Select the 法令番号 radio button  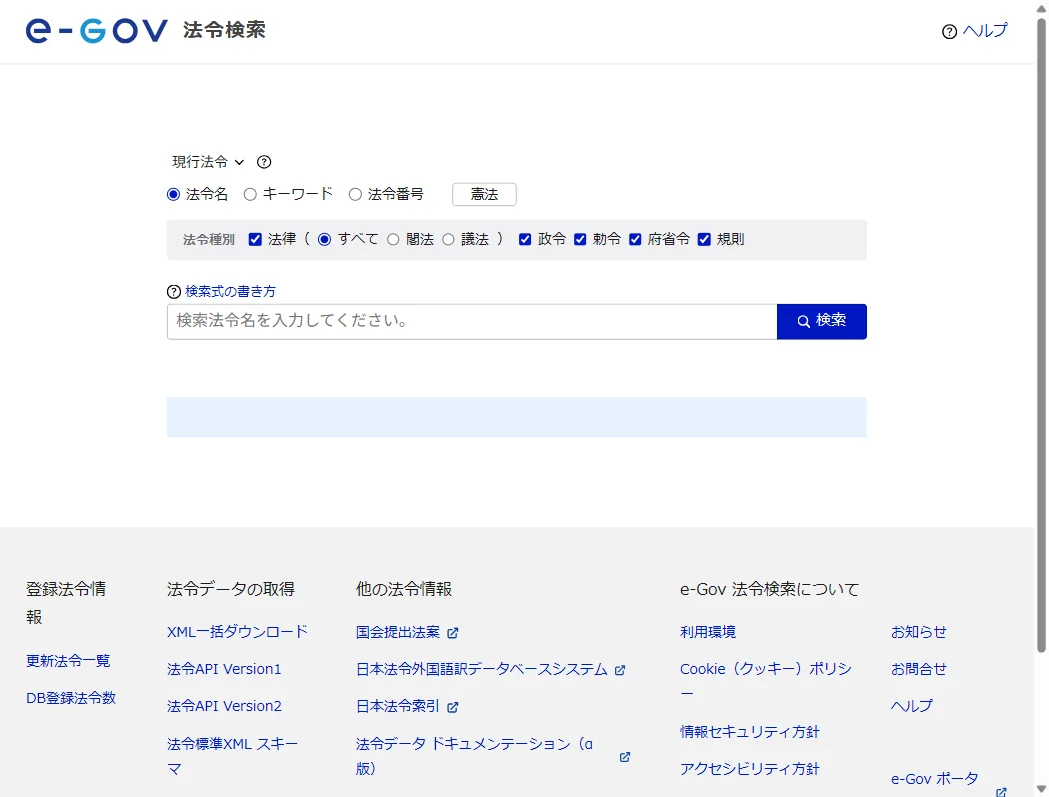[355, 195]
